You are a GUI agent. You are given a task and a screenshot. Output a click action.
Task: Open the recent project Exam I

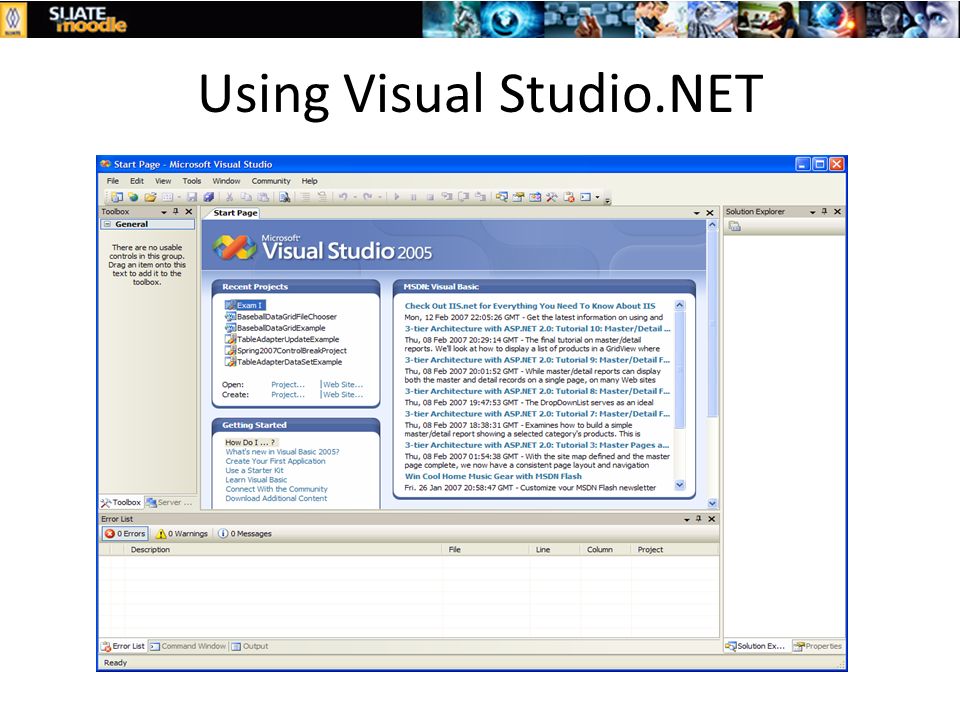coord(245,305)
